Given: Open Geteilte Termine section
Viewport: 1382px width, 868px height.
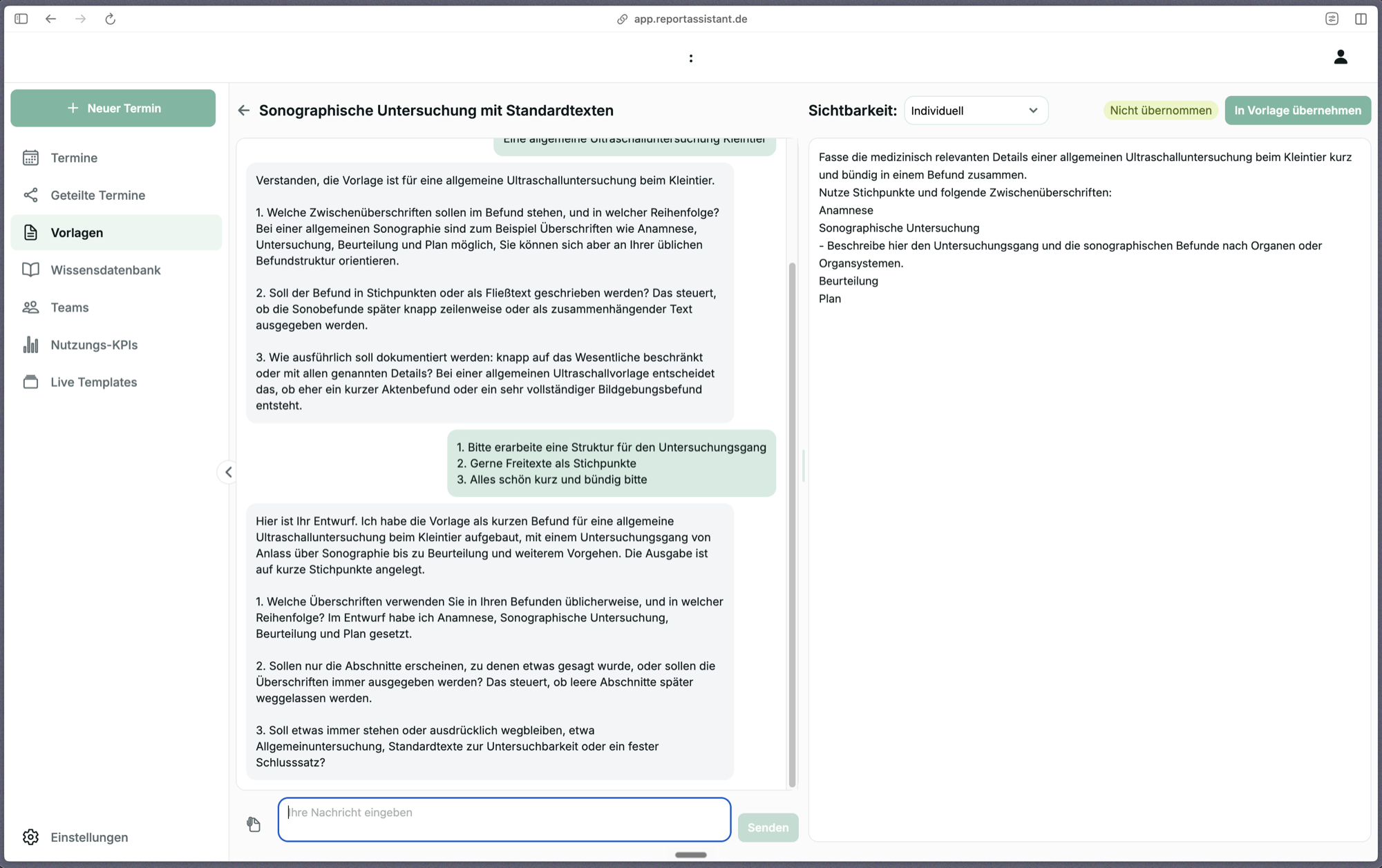Looking at the screenshot, I should (116, 195).
